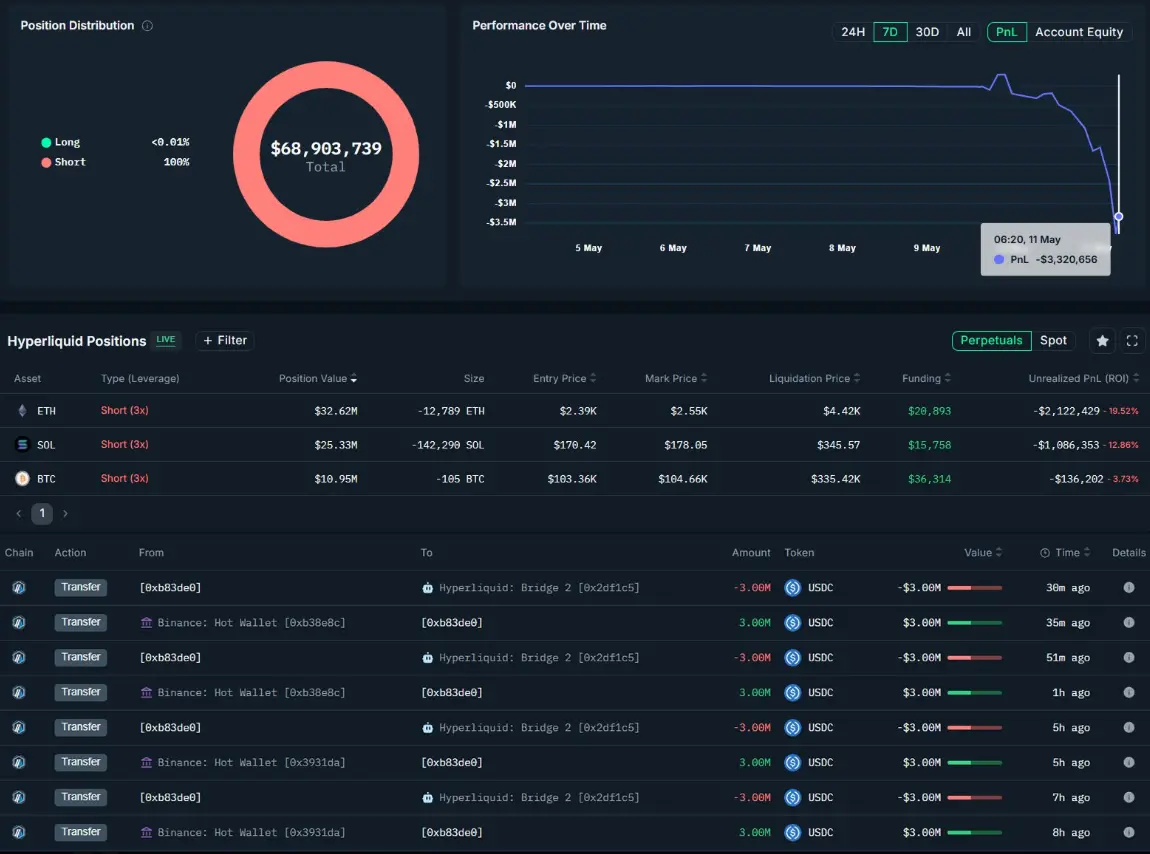This screenshot has width=1150, height=854.
Task: Click Binance bank icon in 8h ago row
Action: 147,832
